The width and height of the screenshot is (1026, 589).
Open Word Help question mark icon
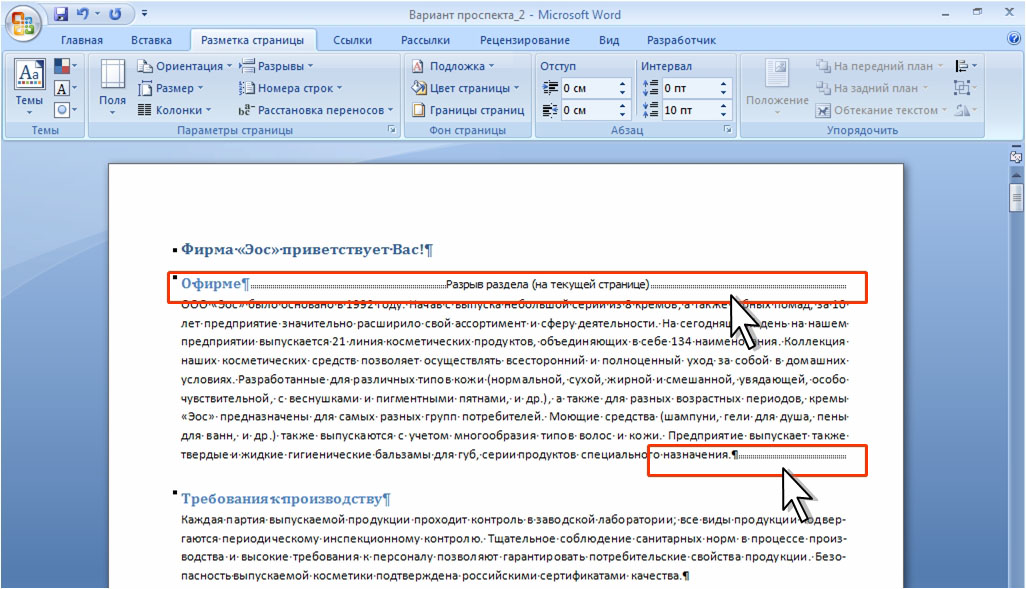[x=1014, y=39]
